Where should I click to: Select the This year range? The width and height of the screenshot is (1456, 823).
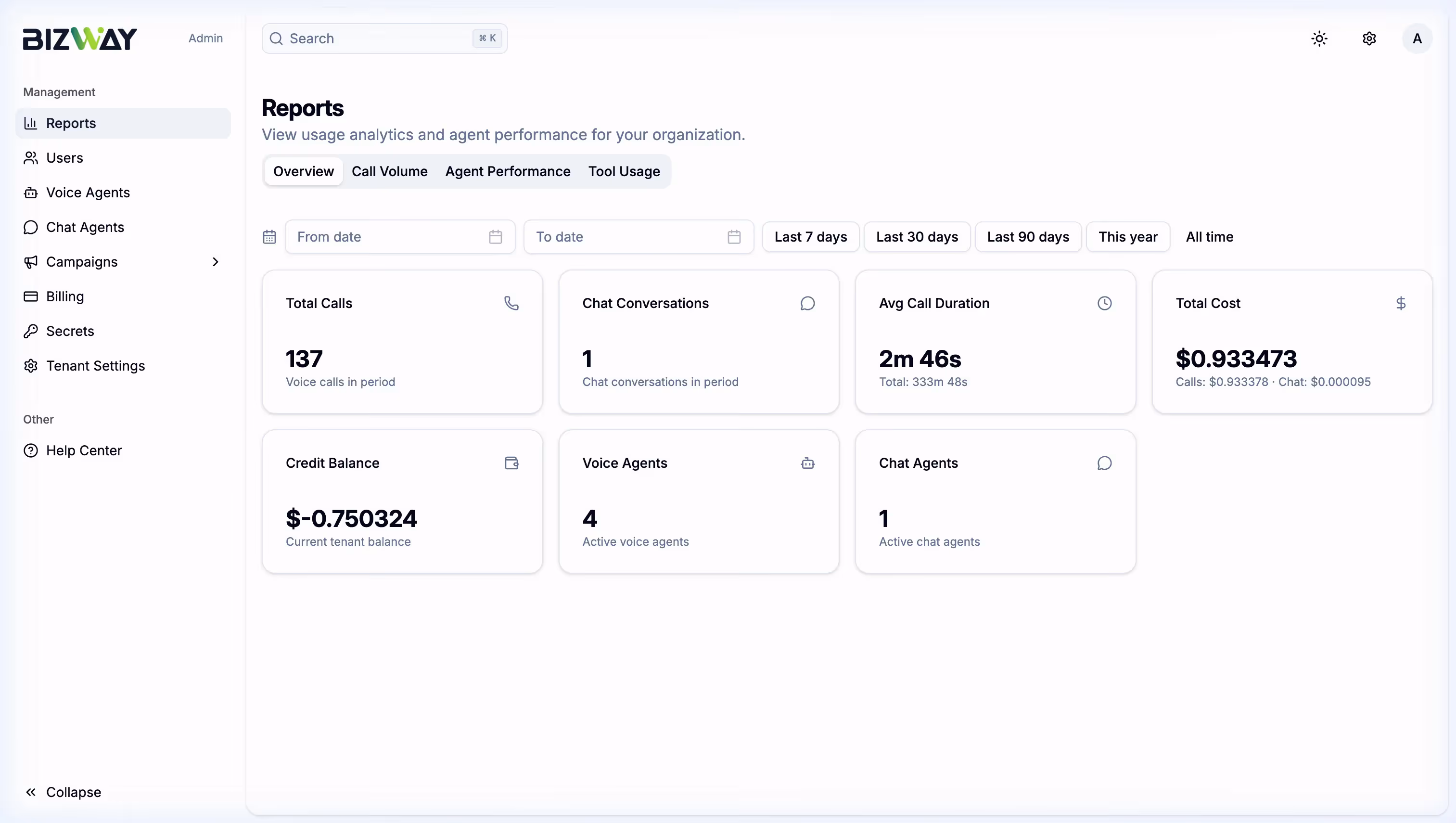pyautogui.click(x=1128, y=237)
